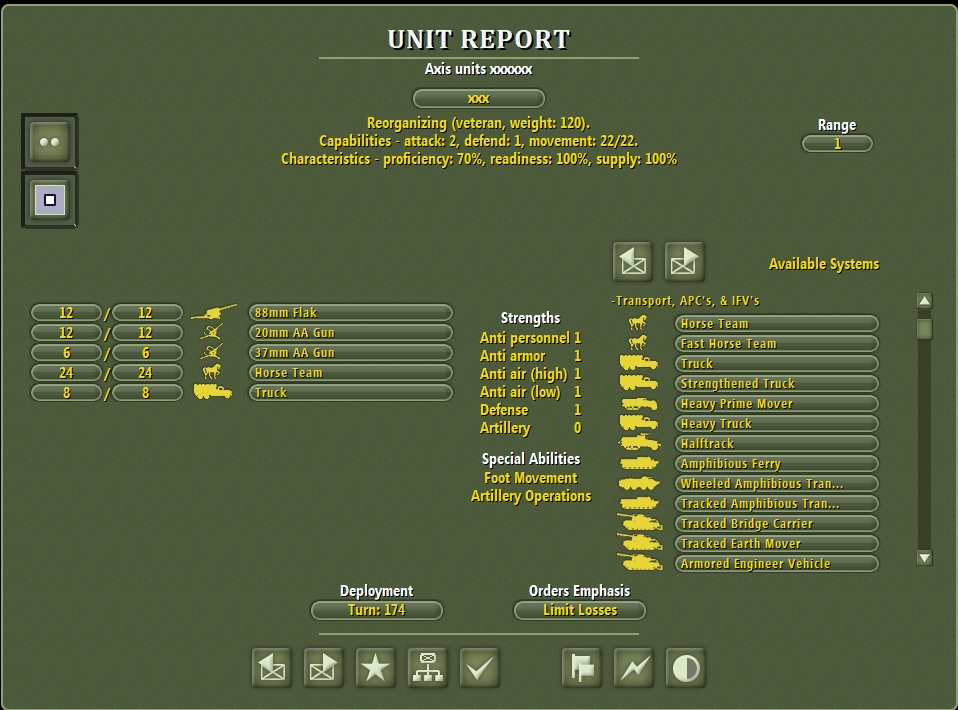Select the 37mm AA Gun equipment entry
Screen dimensions: 958x710
(x=351, y=353)
